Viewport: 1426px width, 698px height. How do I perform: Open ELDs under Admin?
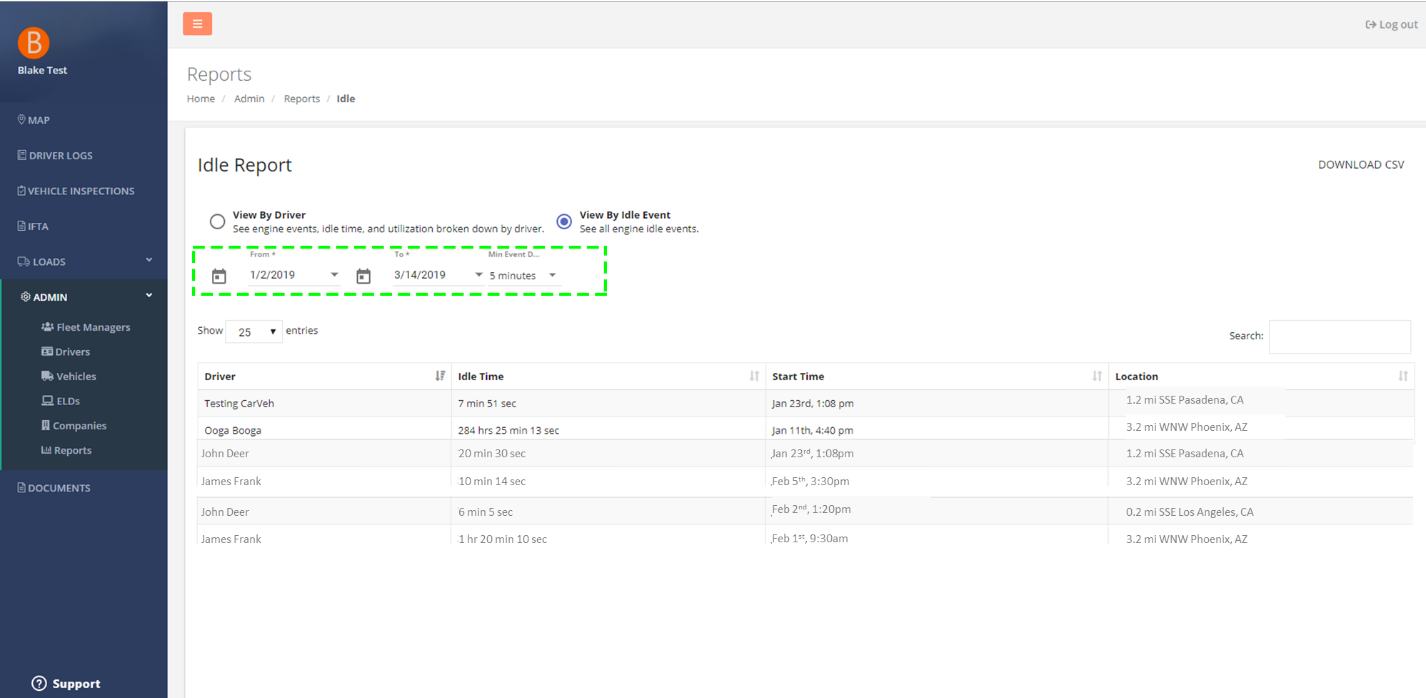(x=60, y=401)
